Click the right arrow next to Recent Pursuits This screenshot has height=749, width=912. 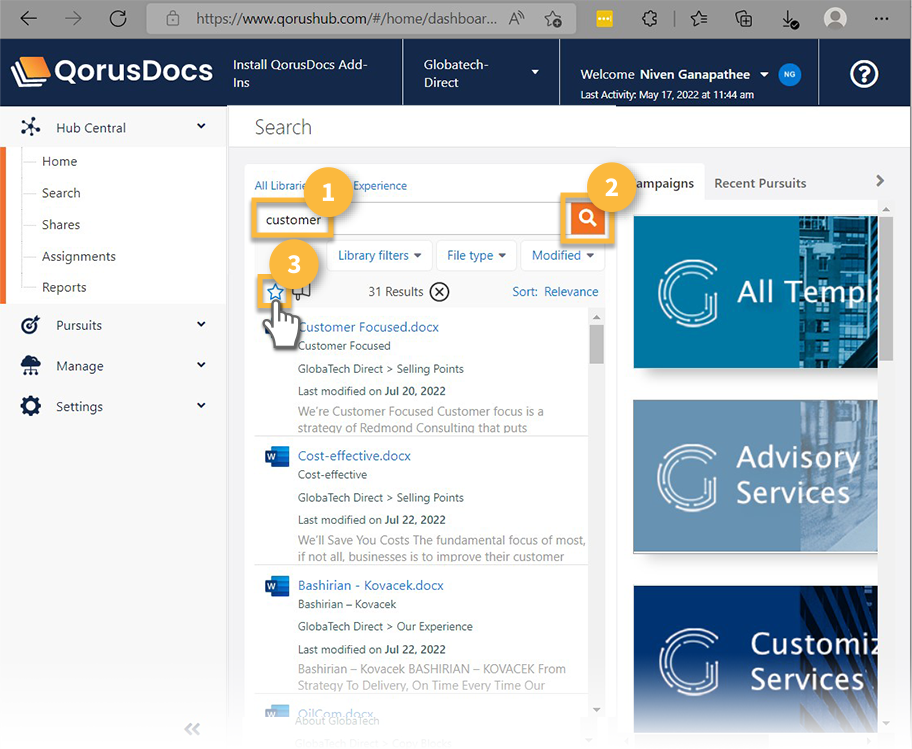pyautogui.click(x=880, y=181)
